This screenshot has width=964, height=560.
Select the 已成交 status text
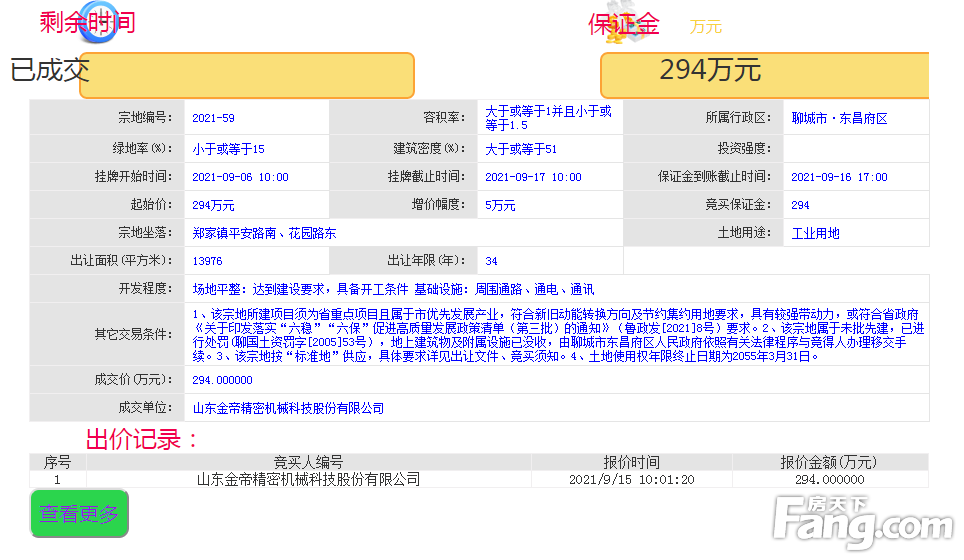[50, 70]
